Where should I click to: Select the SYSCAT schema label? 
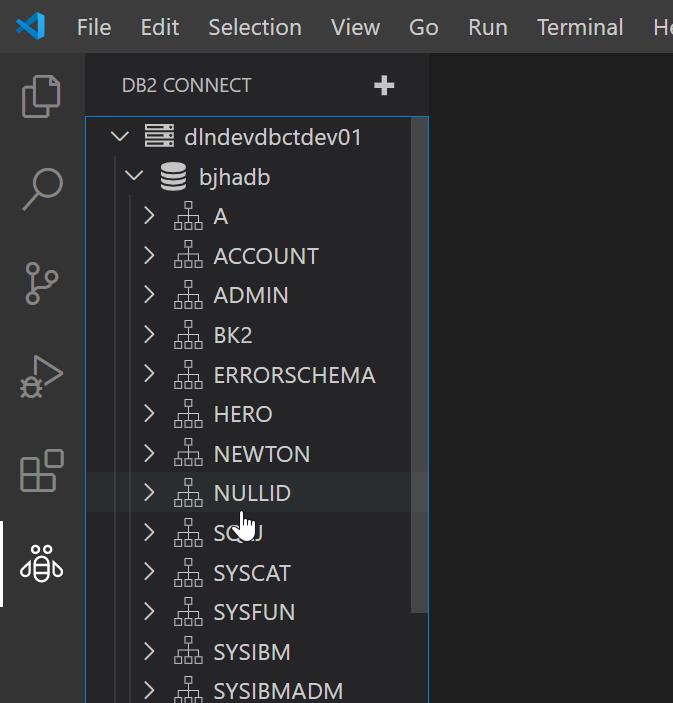[252, 573]
